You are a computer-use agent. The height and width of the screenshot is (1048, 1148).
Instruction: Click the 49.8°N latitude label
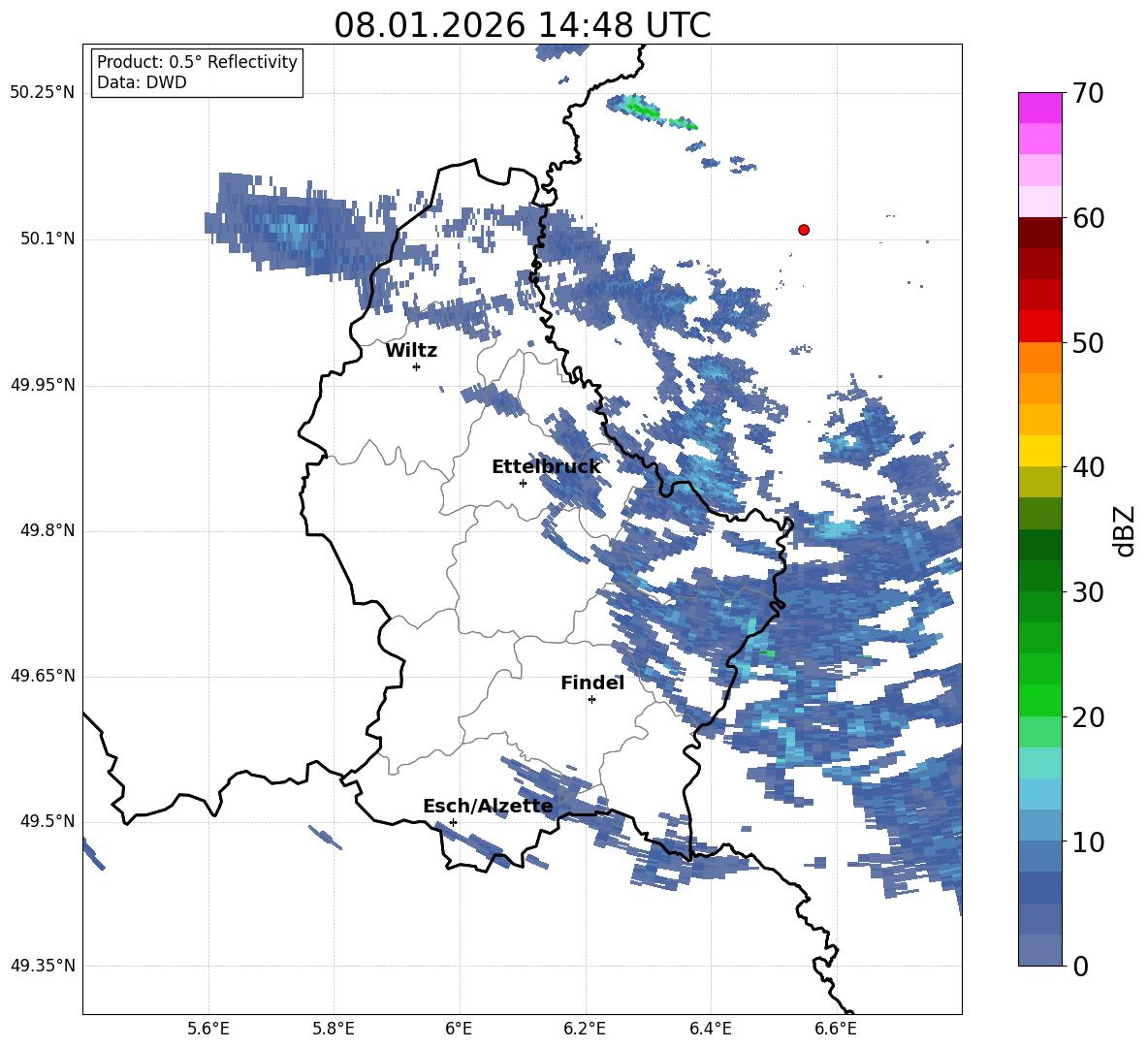tap(48, 530)
